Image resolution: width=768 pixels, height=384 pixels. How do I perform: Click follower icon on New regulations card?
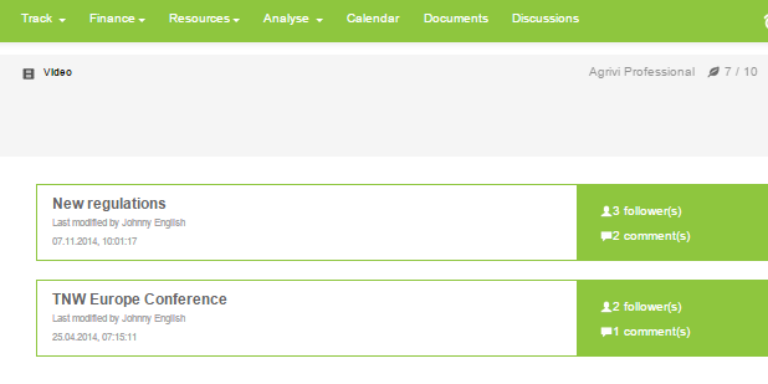coord(606,211)
